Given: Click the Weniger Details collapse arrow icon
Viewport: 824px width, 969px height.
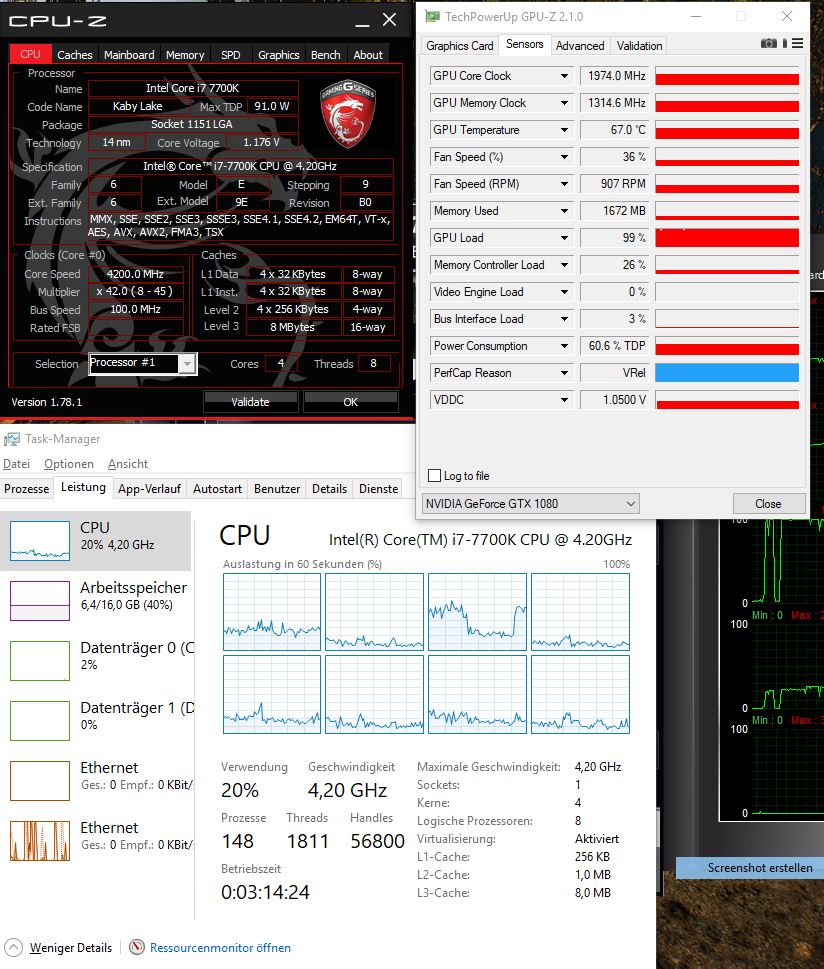Looking at the screenshot, I should coord(13,947).
